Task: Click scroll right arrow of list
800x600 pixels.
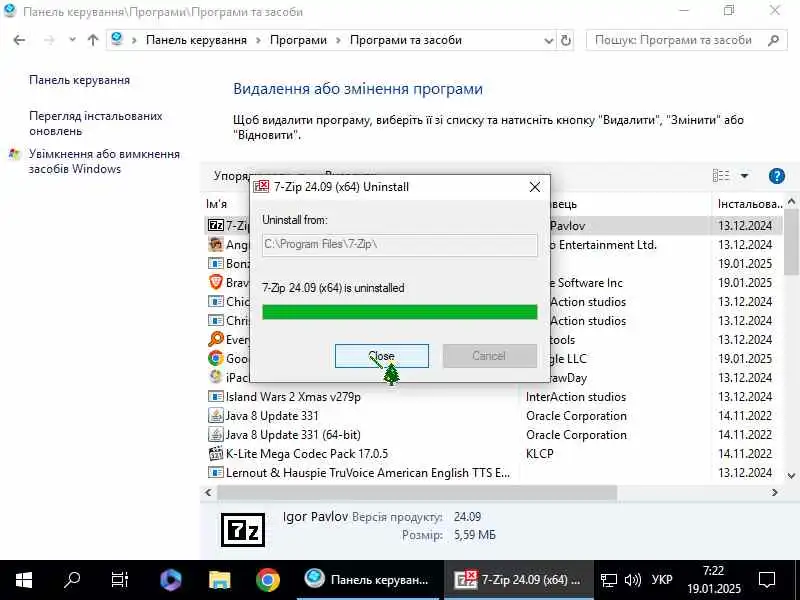Action: tap(774, 492)
